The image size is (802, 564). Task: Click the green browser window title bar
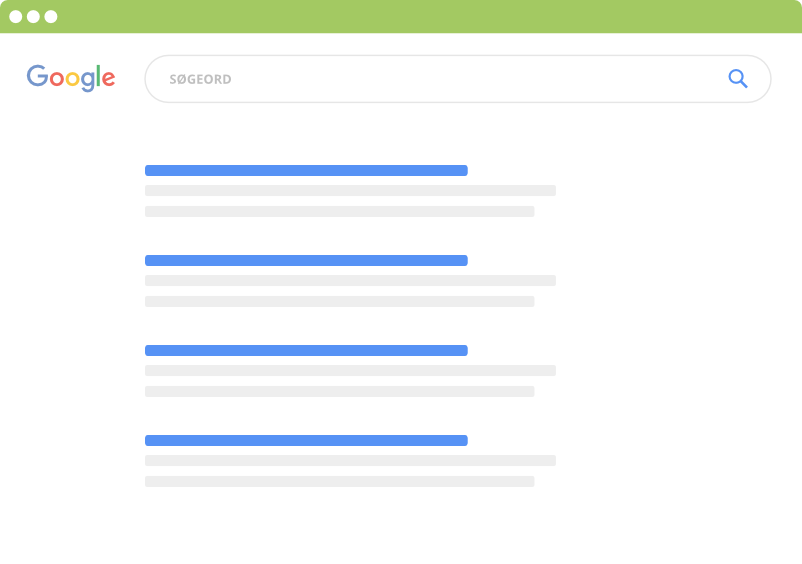(x=420, y=17)
